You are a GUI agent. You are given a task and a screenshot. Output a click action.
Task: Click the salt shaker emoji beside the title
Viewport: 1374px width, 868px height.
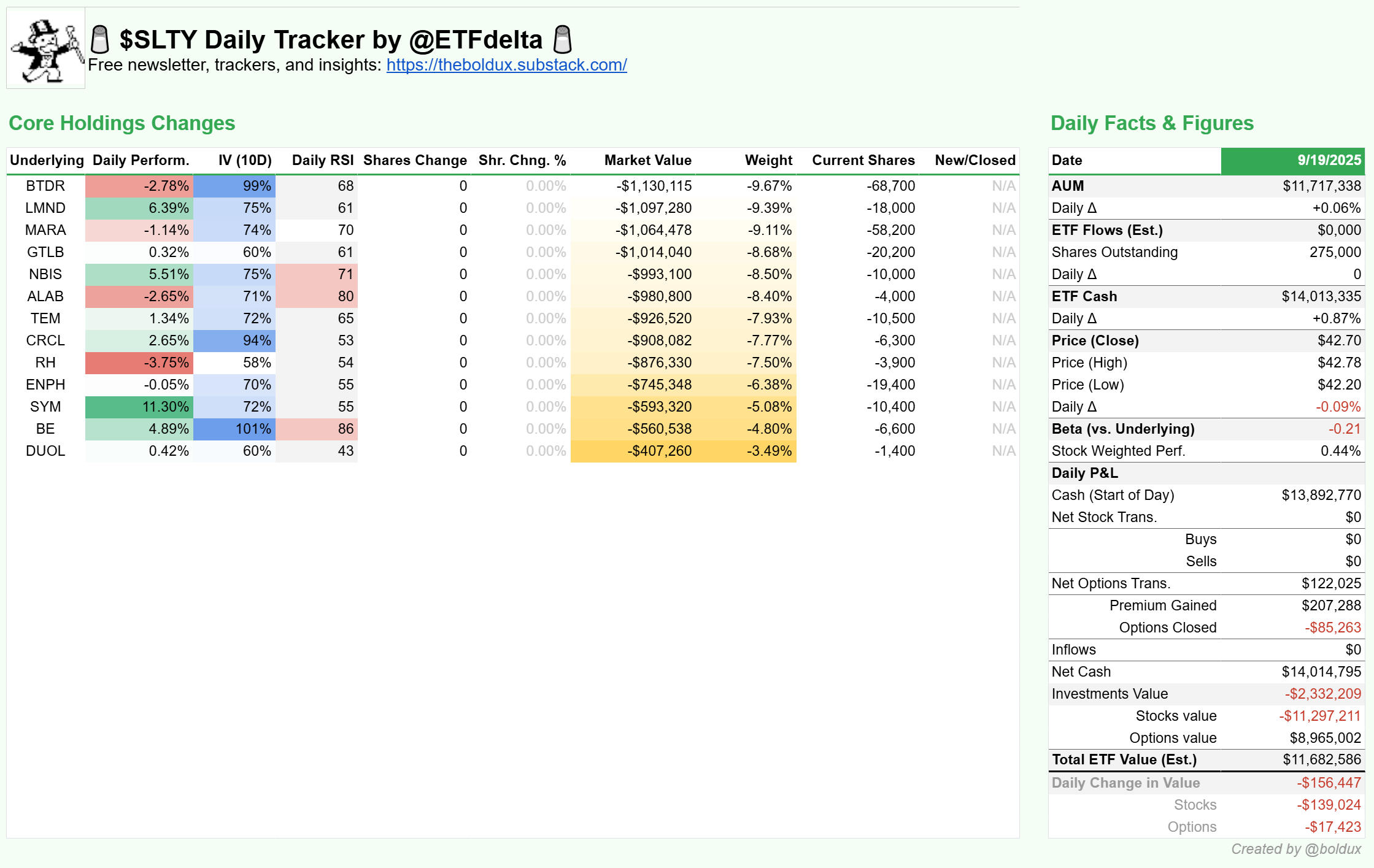coord(98,39)
